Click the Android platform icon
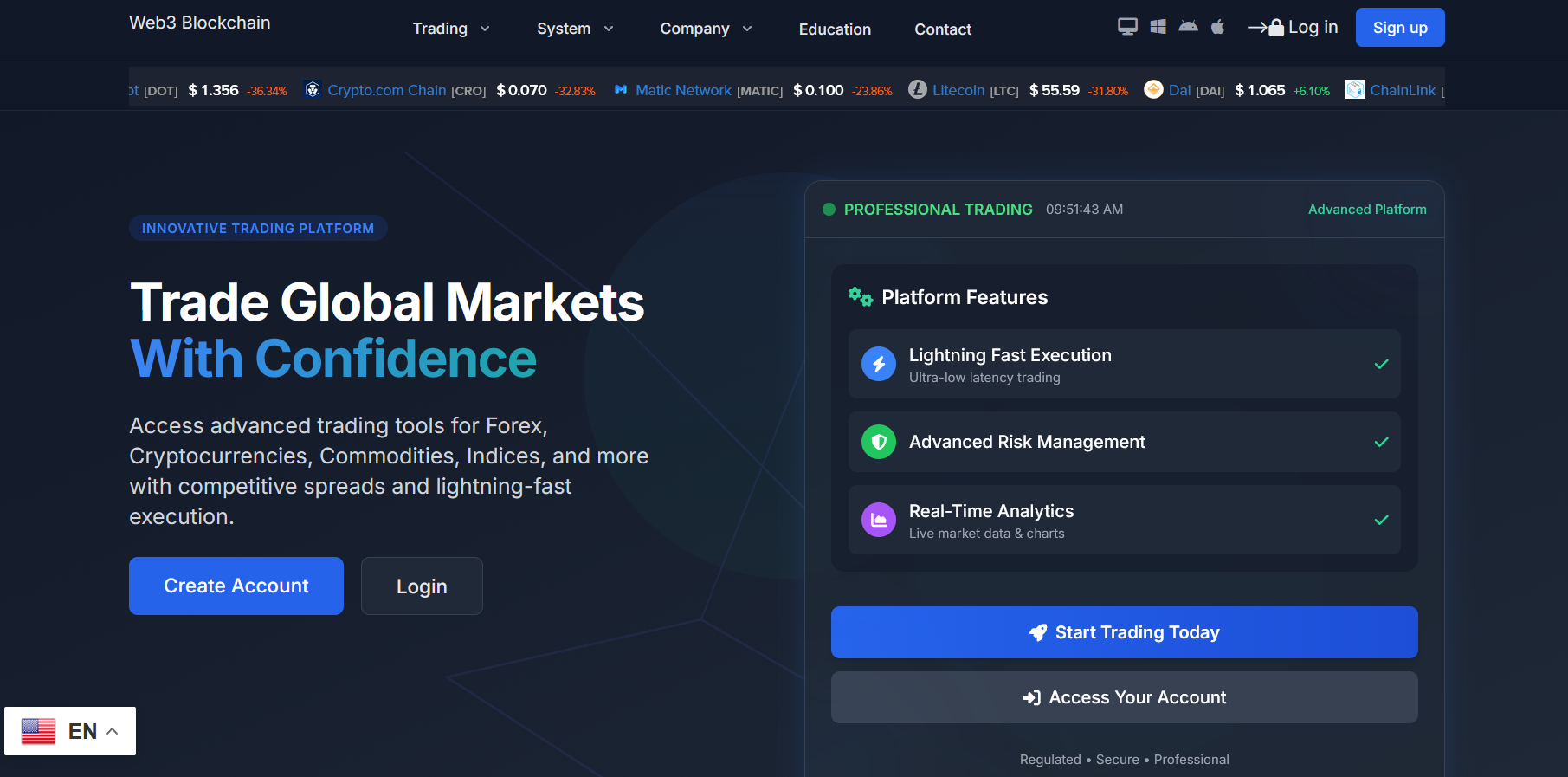1568x777 pixels. pos(1188,27)
